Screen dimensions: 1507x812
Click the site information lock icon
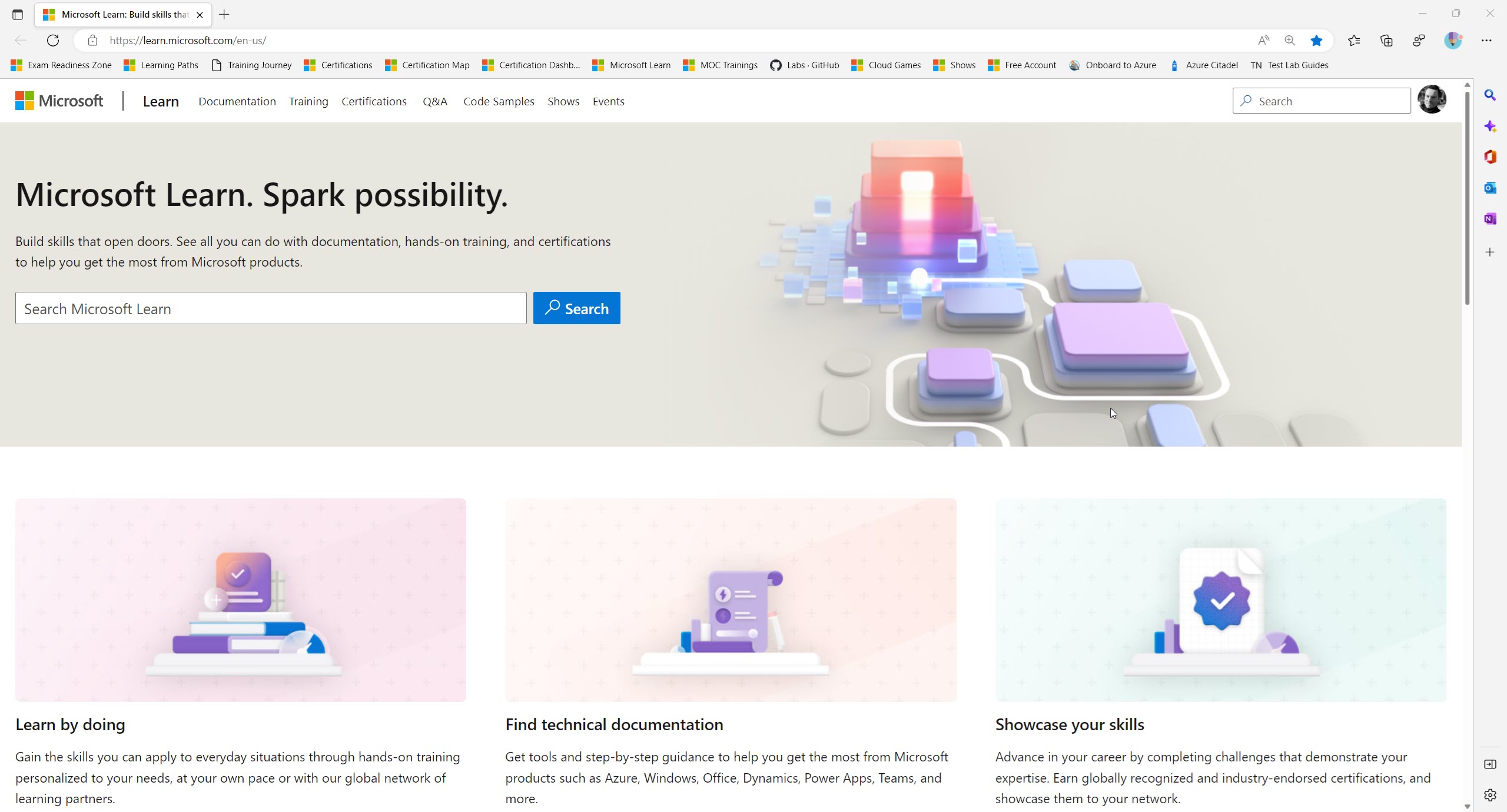(92, 40)
